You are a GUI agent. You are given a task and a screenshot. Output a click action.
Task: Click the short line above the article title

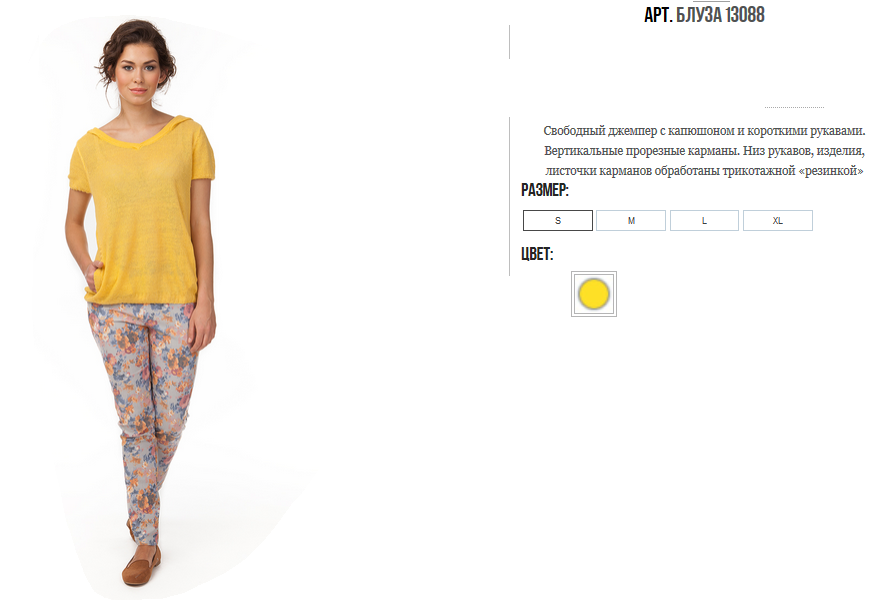[711, 2]
